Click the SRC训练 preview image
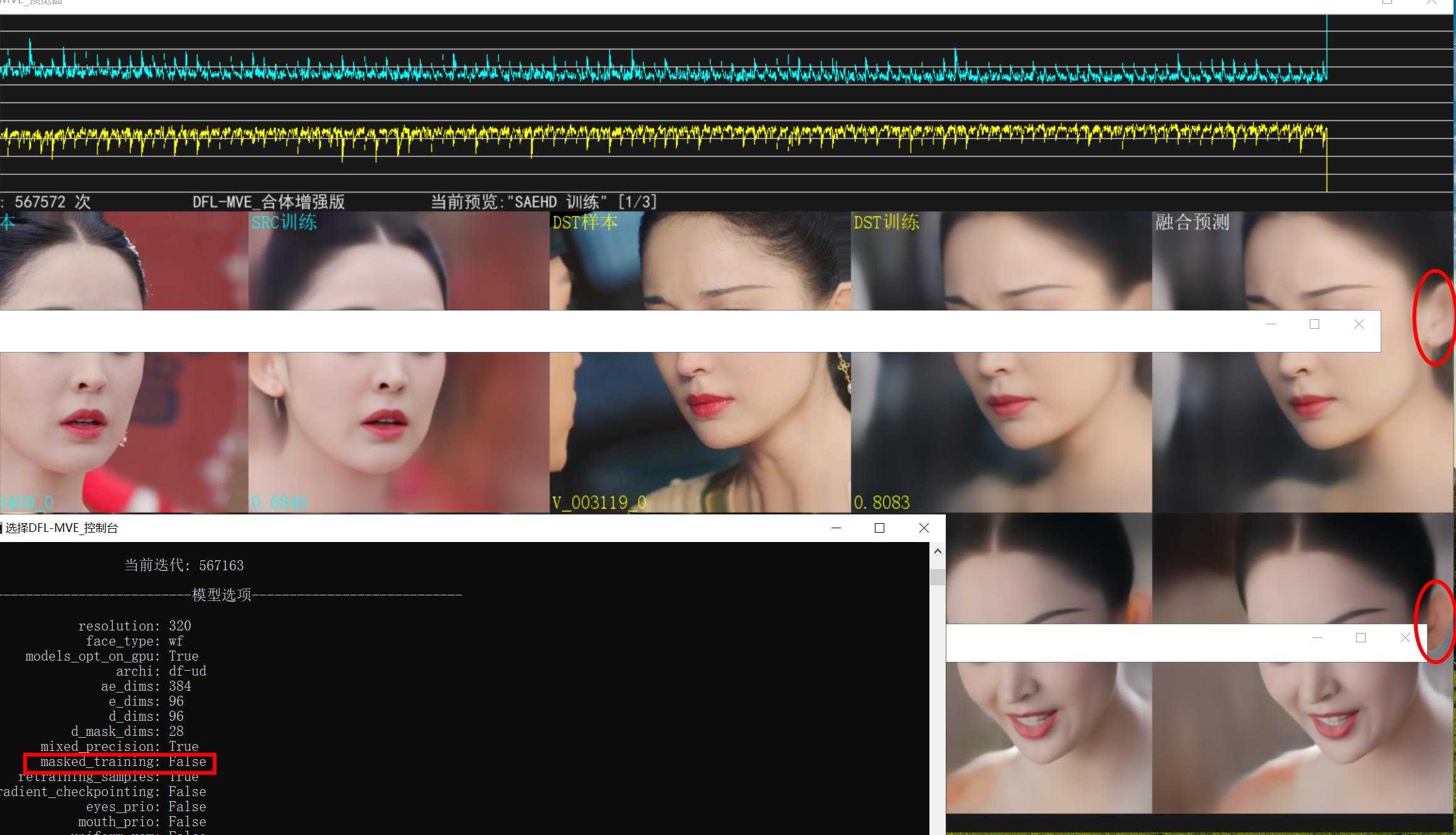Viewport: 1456px width, 835px height. coord(399,362)
